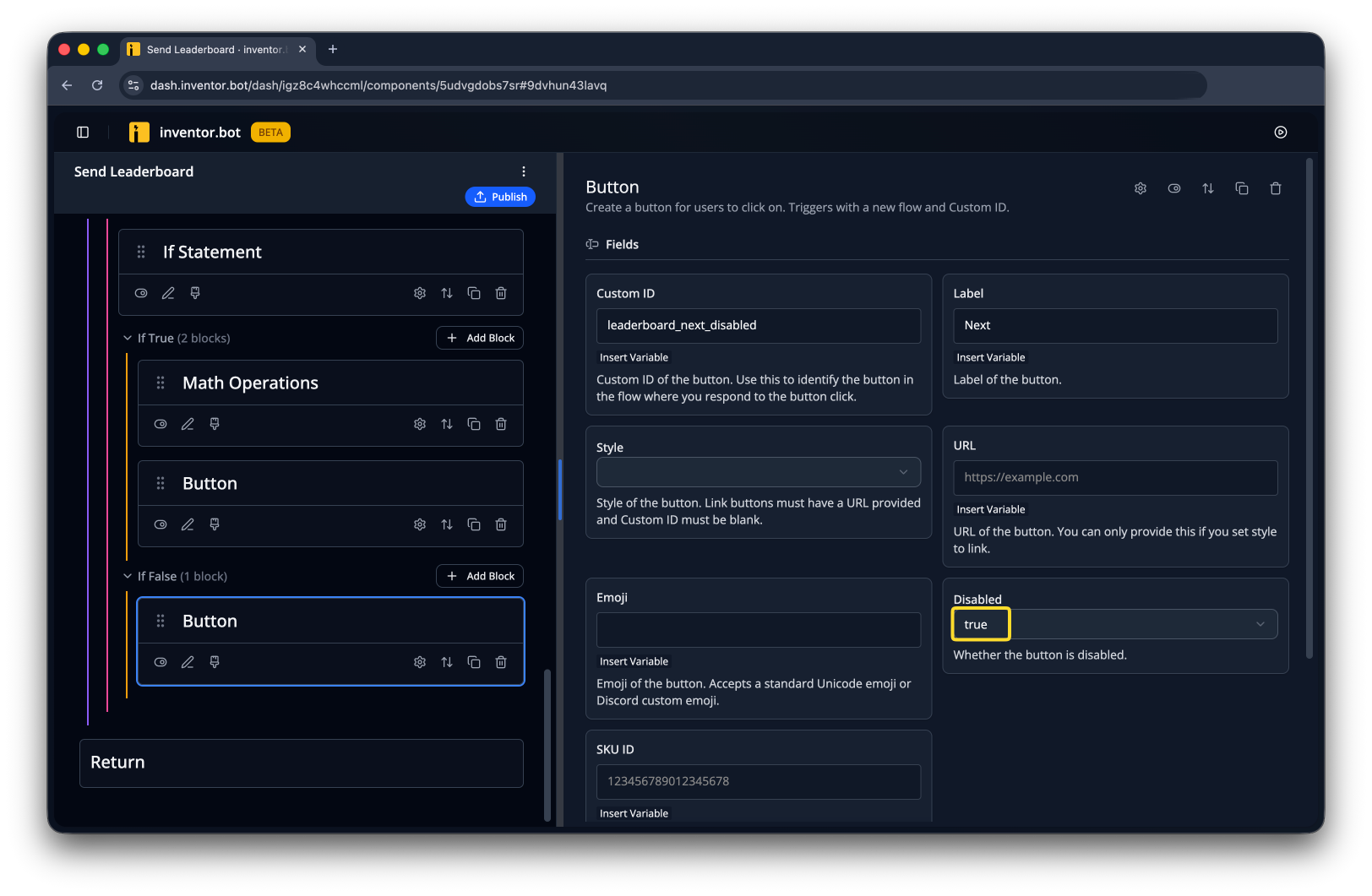Click the pin icon on the If Statement block
Image resolution: width=1372 pixels, height=896 pixels.
pyautogui.click(x=195, y=293)
